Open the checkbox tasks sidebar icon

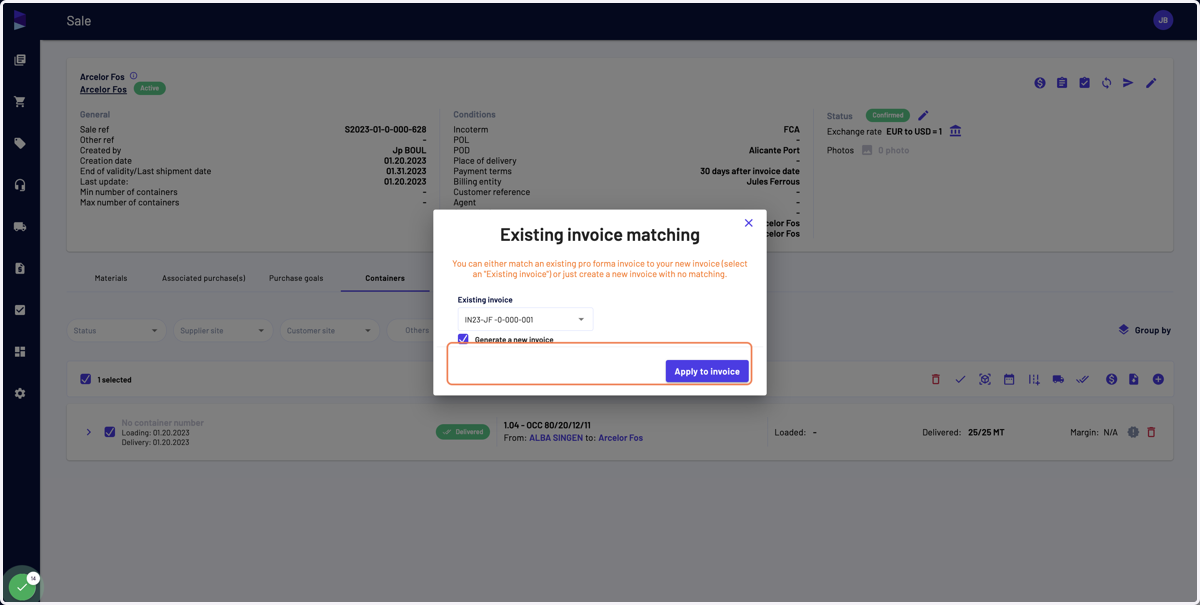click(20, 310)
